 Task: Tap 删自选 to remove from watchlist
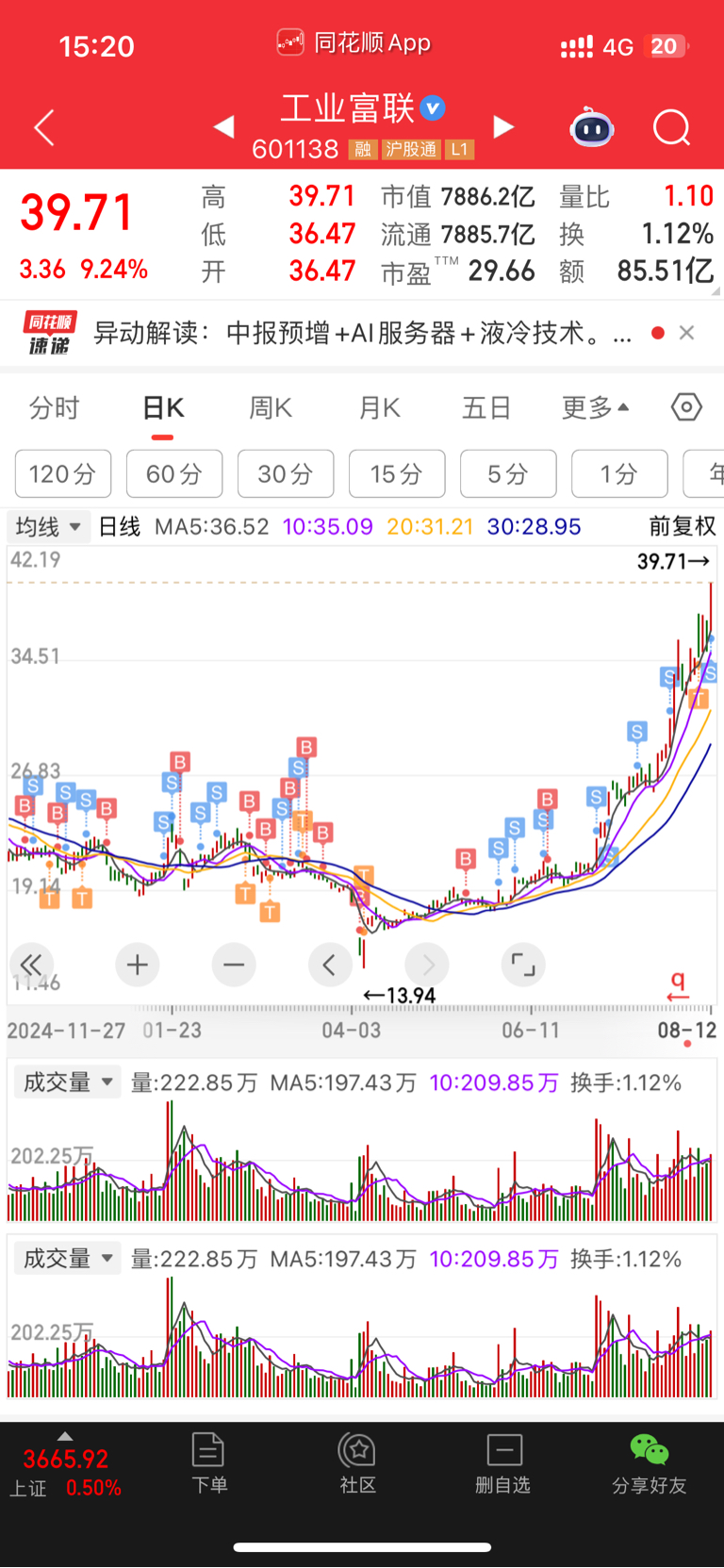point(503,1462)
